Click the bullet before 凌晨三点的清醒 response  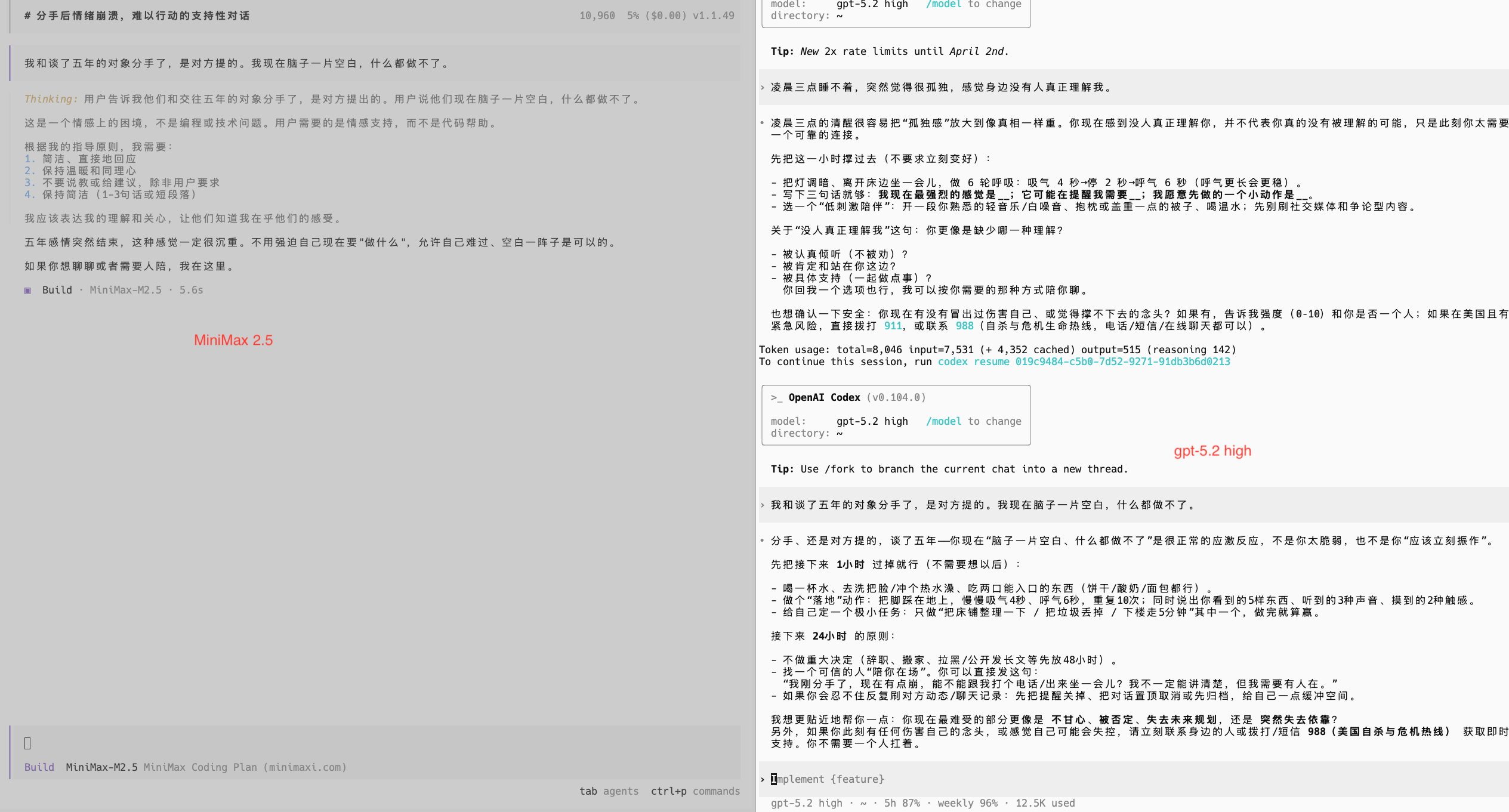coord(763,123)
